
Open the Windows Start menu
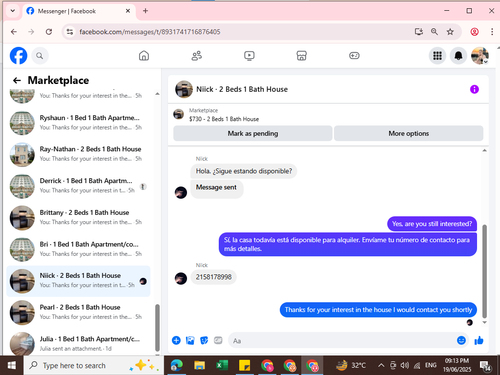click(12, 365)
